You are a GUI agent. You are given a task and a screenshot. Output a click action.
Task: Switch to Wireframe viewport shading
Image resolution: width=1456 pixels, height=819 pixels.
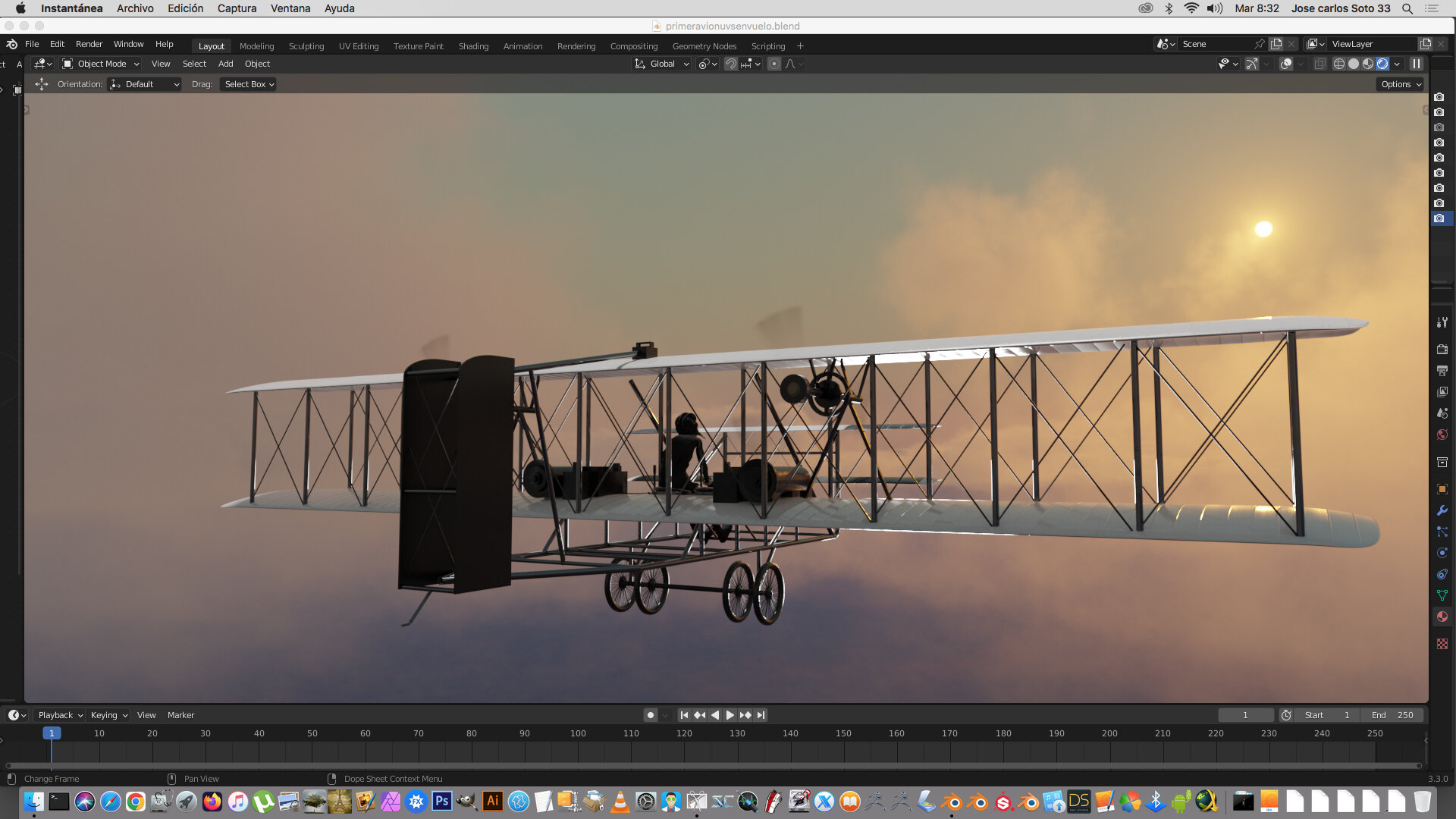(1339, 64)
